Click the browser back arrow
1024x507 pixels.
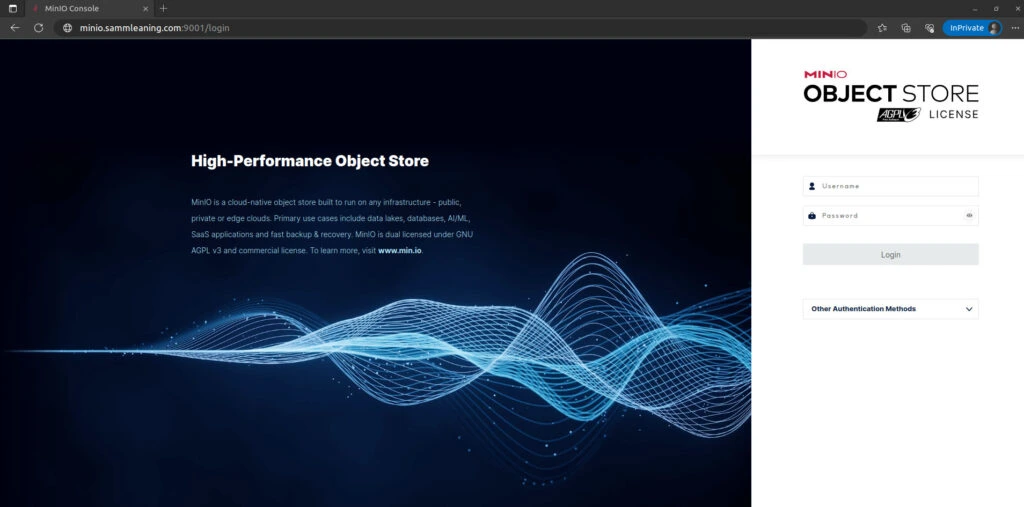coord(15,28)
